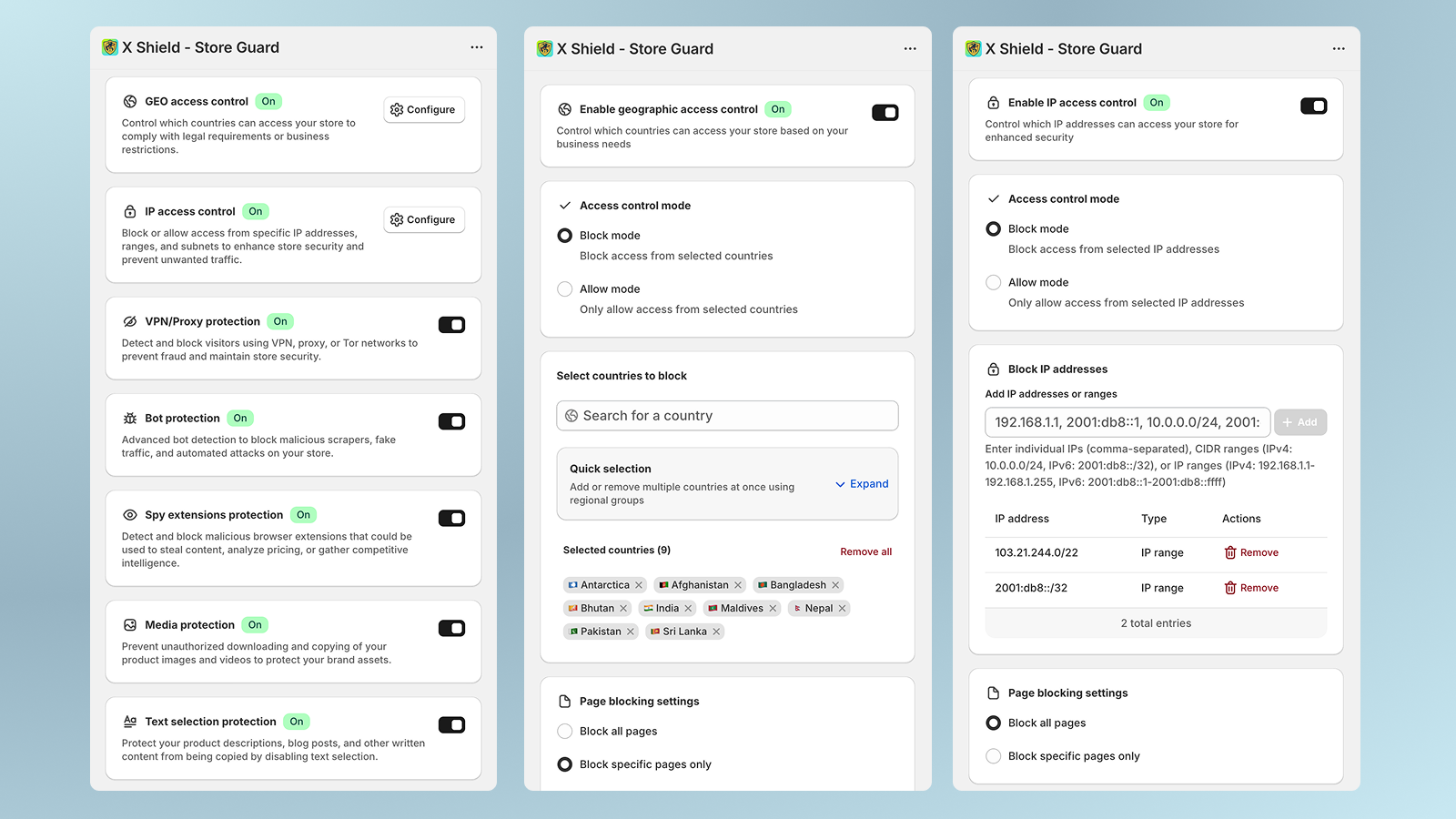1456x819 pixels.
Task: Select Block all pages in geographic panel
Action: [x=565, y=732]
